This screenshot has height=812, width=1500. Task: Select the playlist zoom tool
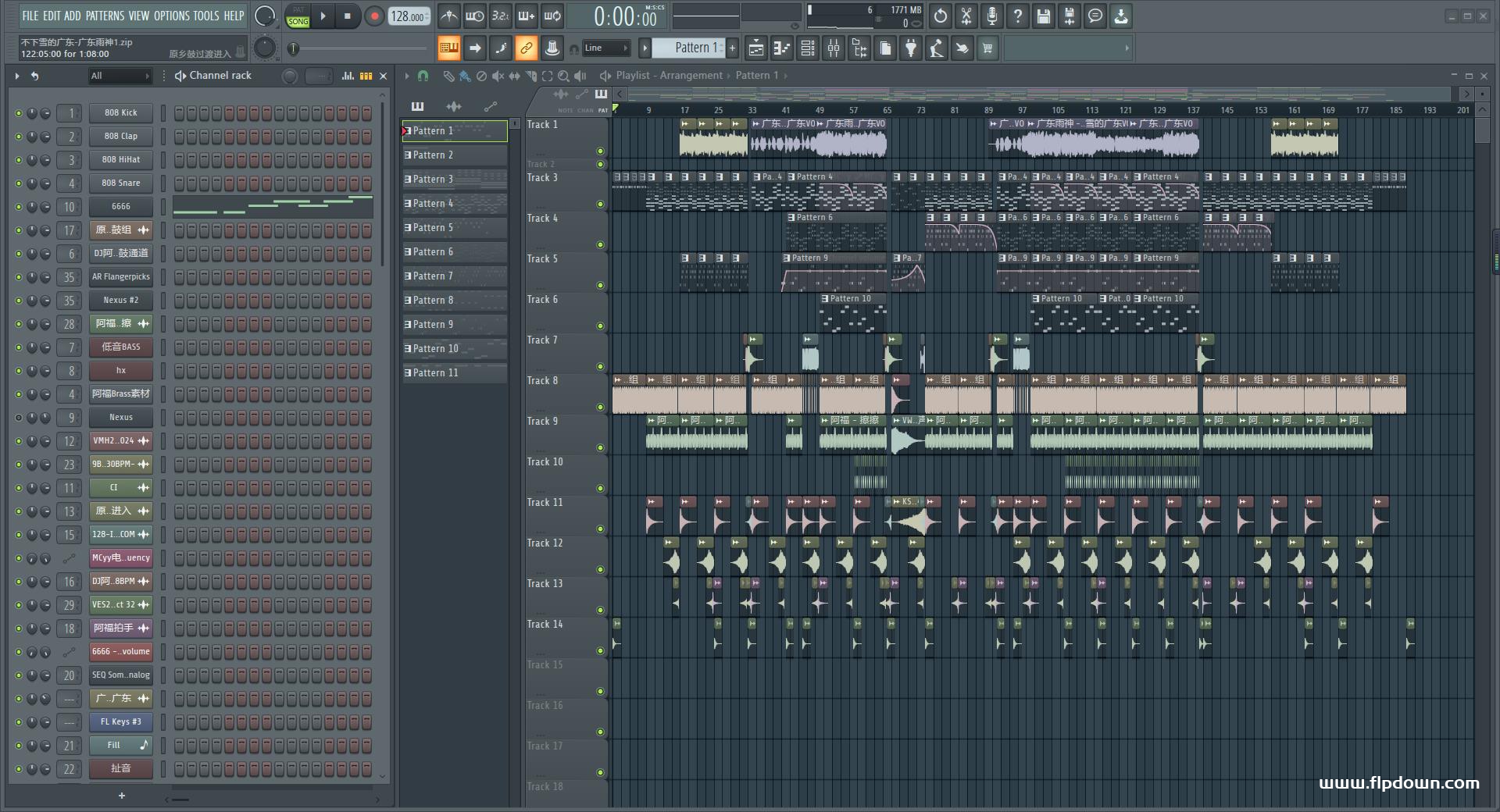(563, 76)
